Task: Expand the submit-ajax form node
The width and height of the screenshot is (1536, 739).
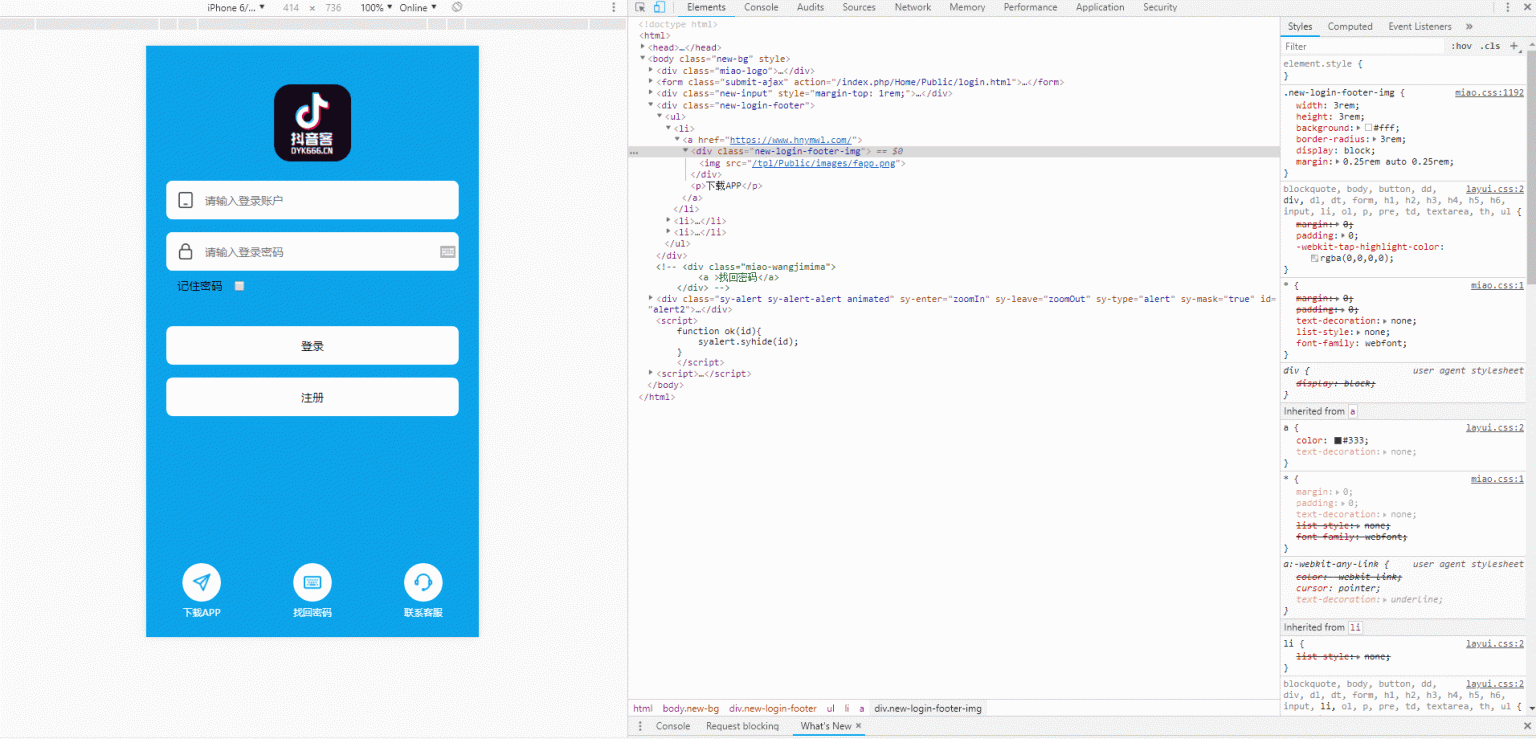Action: (x=651, y=82)
